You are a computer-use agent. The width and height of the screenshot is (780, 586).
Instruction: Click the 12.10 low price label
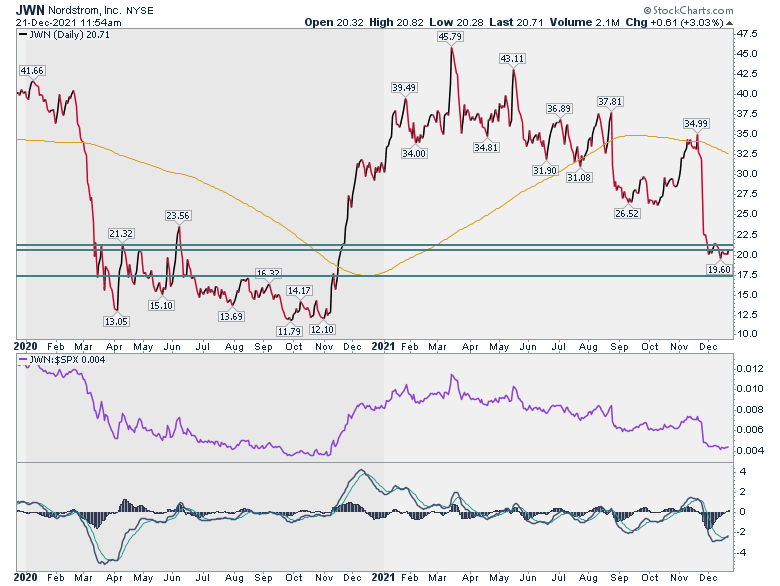322,329
